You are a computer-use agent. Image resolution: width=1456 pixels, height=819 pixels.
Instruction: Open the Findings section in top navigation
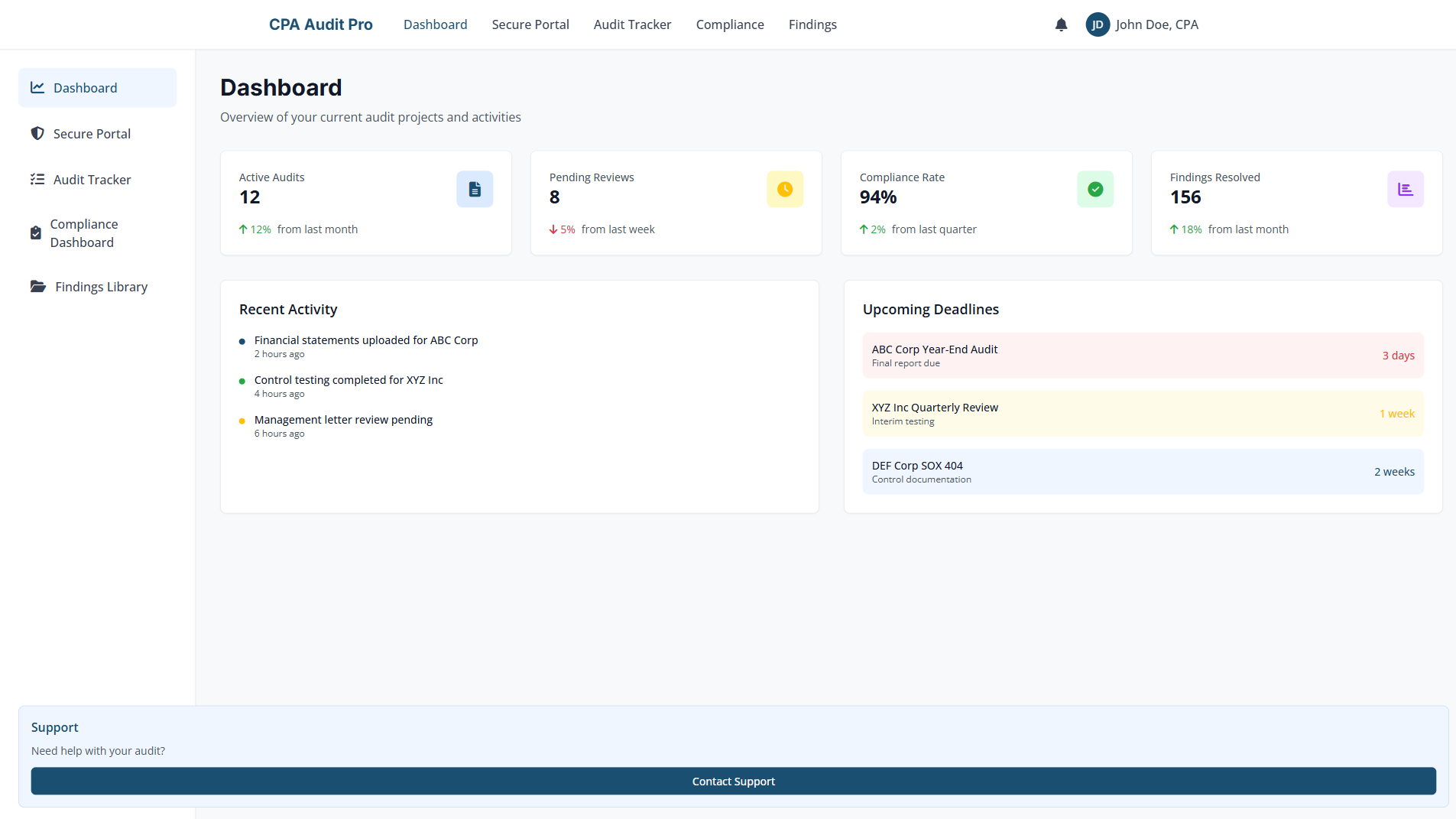(x=812, y=24)
